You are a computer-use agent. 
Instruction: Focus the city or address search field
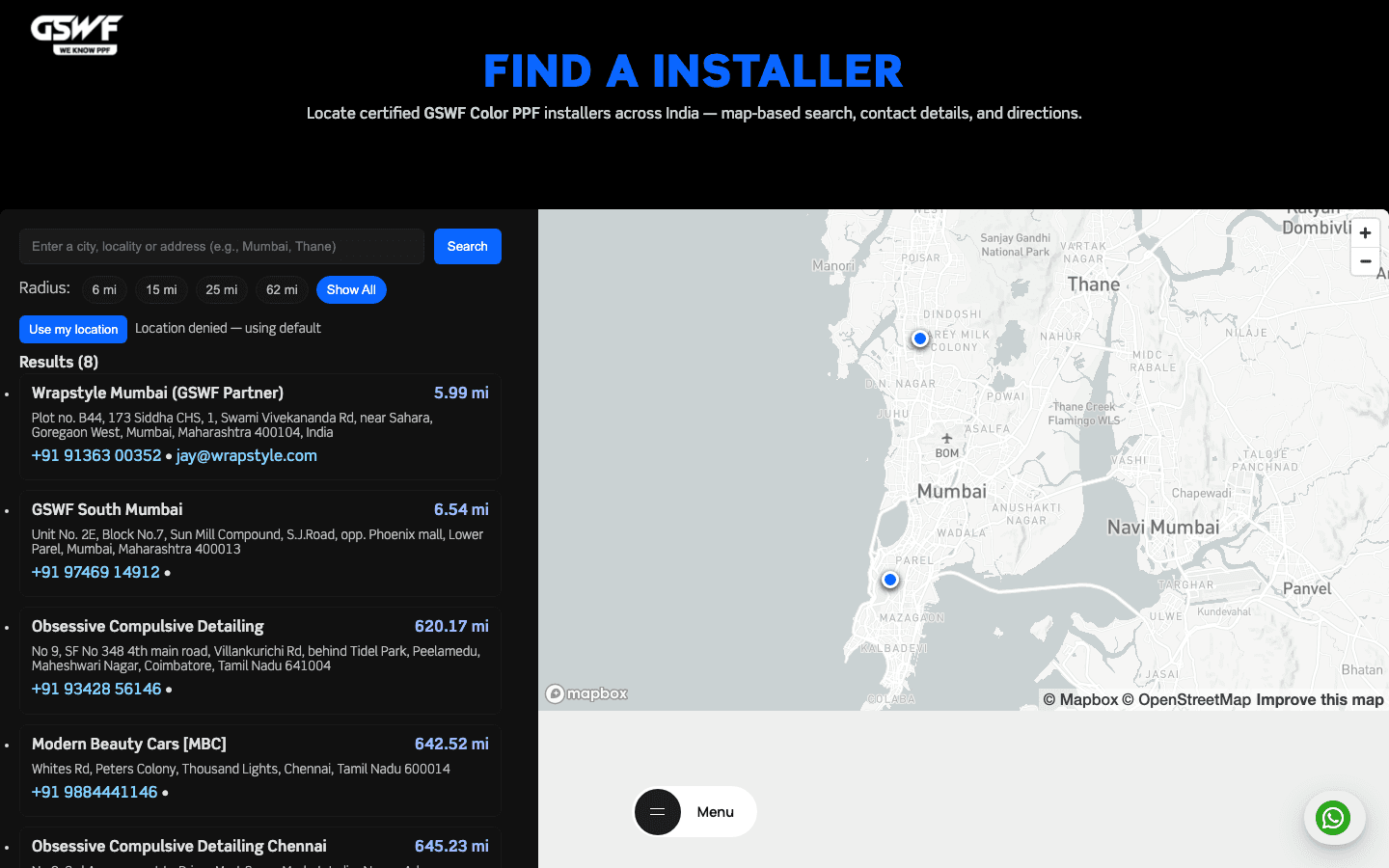(222, 246)
